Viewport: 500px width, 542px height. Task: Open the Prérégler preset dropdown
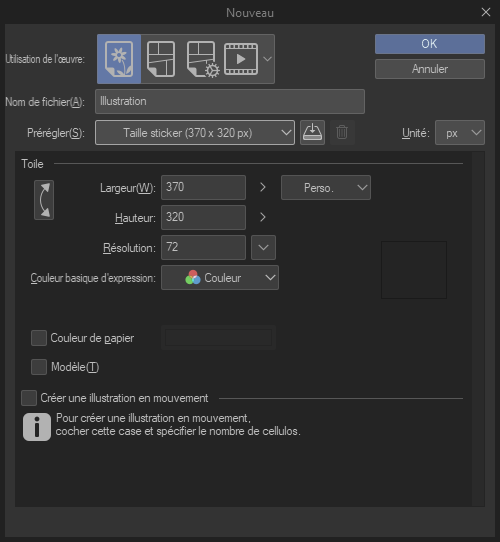(195, 132)
